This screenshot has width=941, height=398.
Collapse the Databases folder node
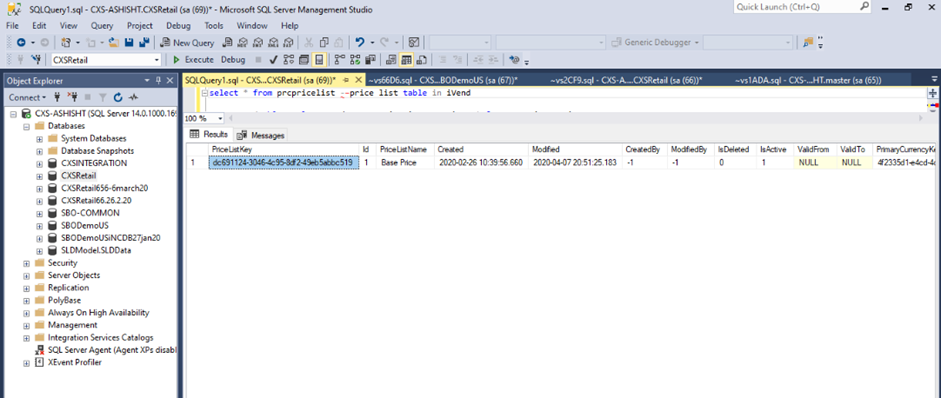(x=26, y=126)
